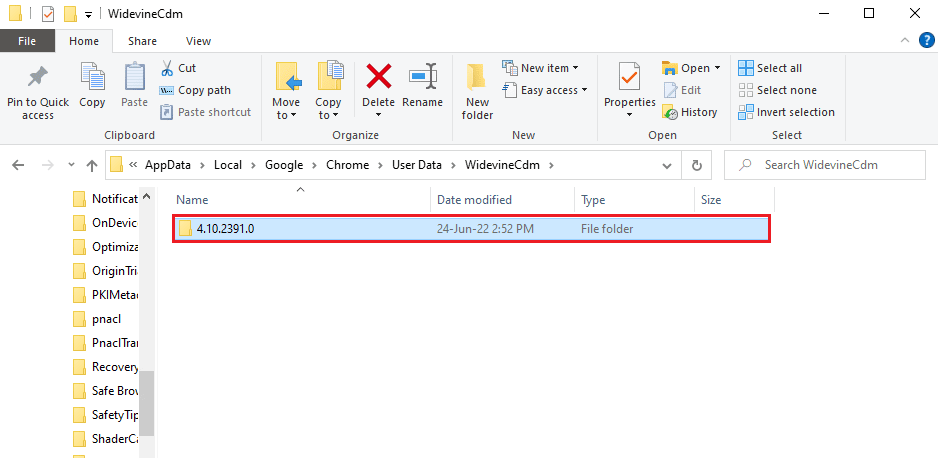
Task: Click Select all in the ribbon
Action: coord(770,68)
